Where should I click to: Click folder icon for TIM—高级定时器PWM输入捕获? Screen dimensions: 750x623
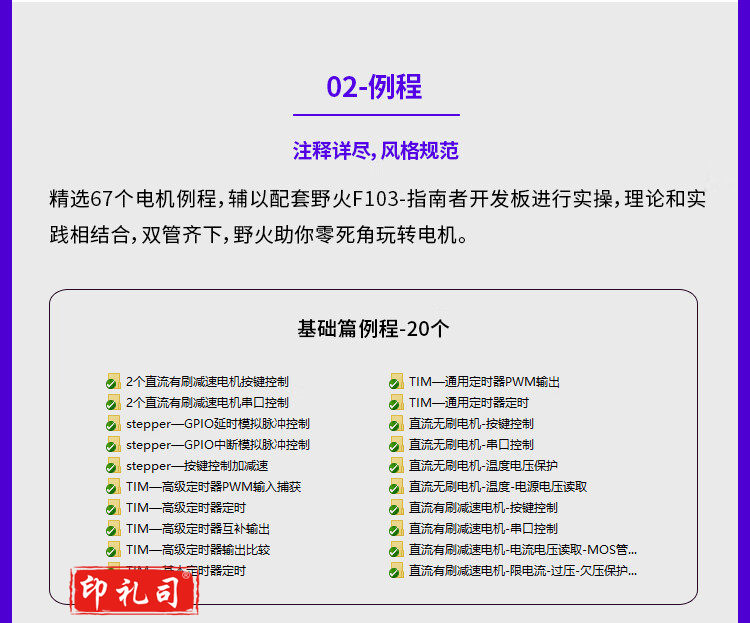(x=114, y=487)
